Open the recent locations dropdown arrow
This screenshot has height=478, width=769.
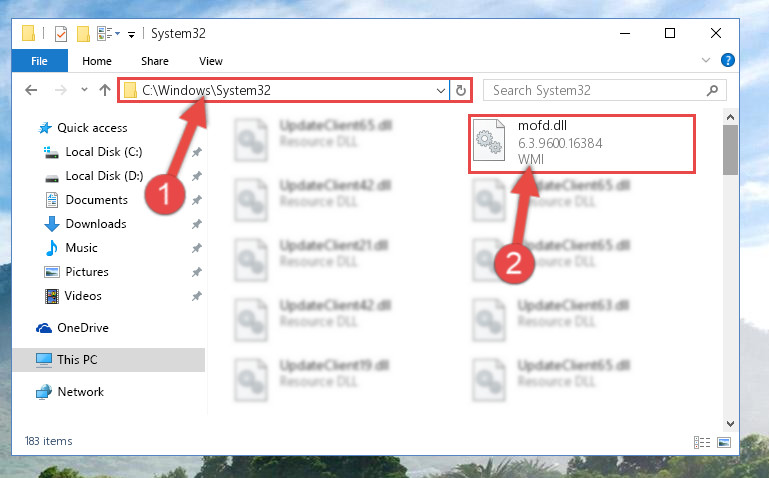click(x=84, y=90)
